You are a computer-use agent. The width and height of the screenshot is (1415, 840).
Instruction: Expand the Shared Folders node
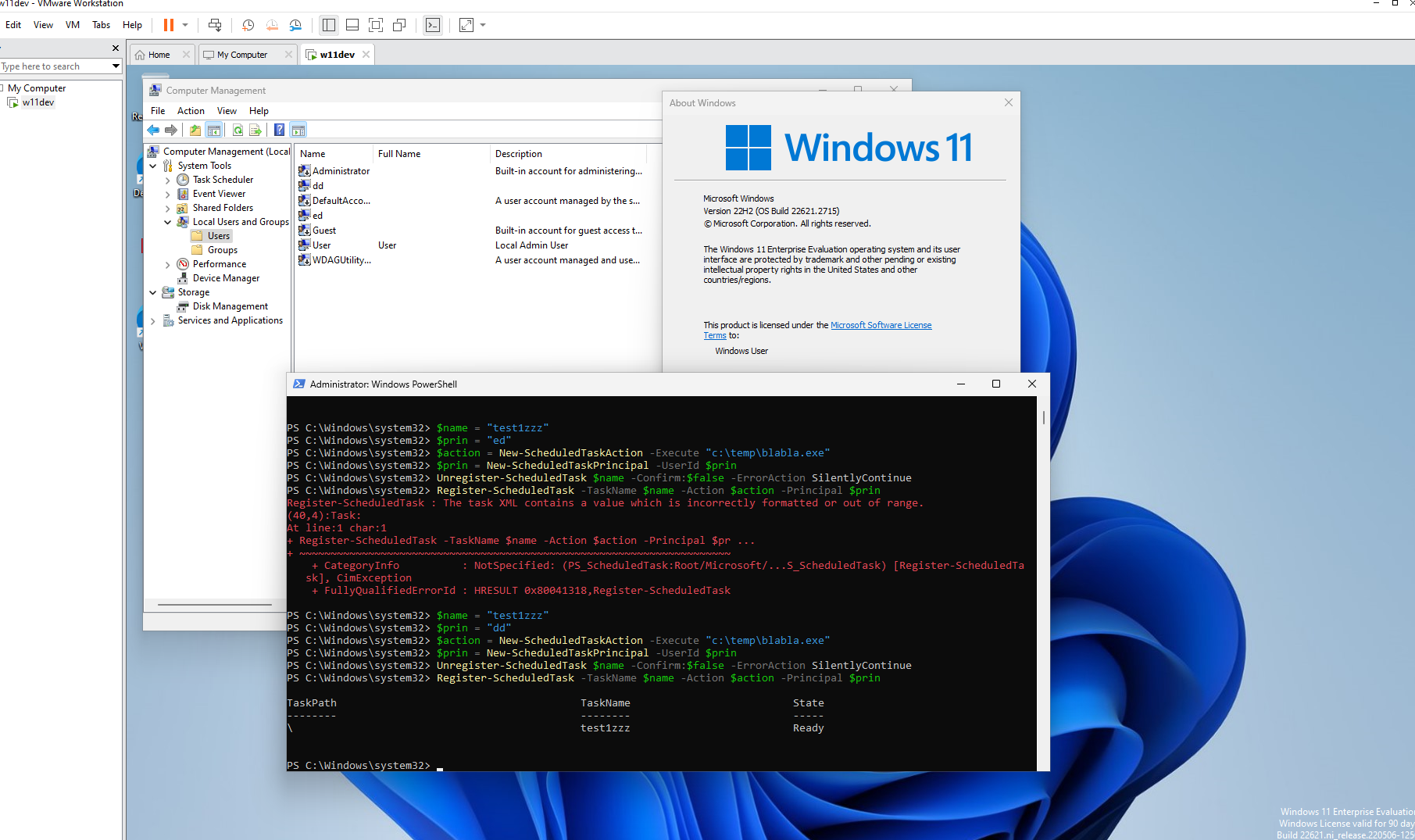click(x=167, y=209)
